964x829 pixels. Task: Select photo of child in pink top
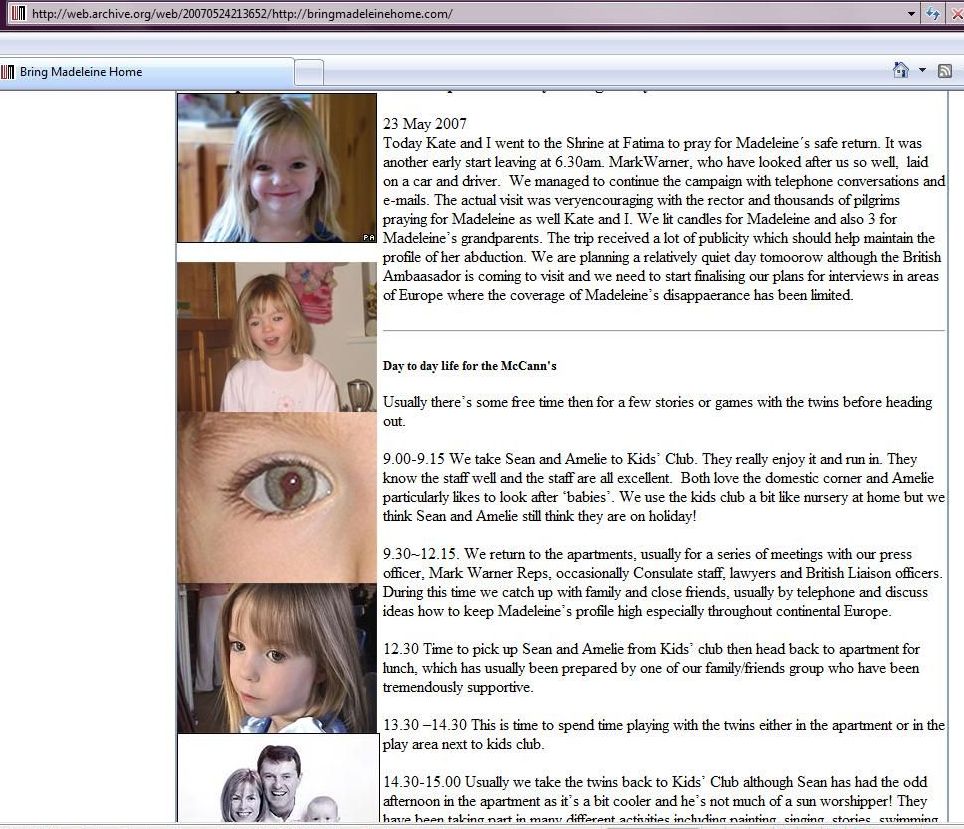277,337
